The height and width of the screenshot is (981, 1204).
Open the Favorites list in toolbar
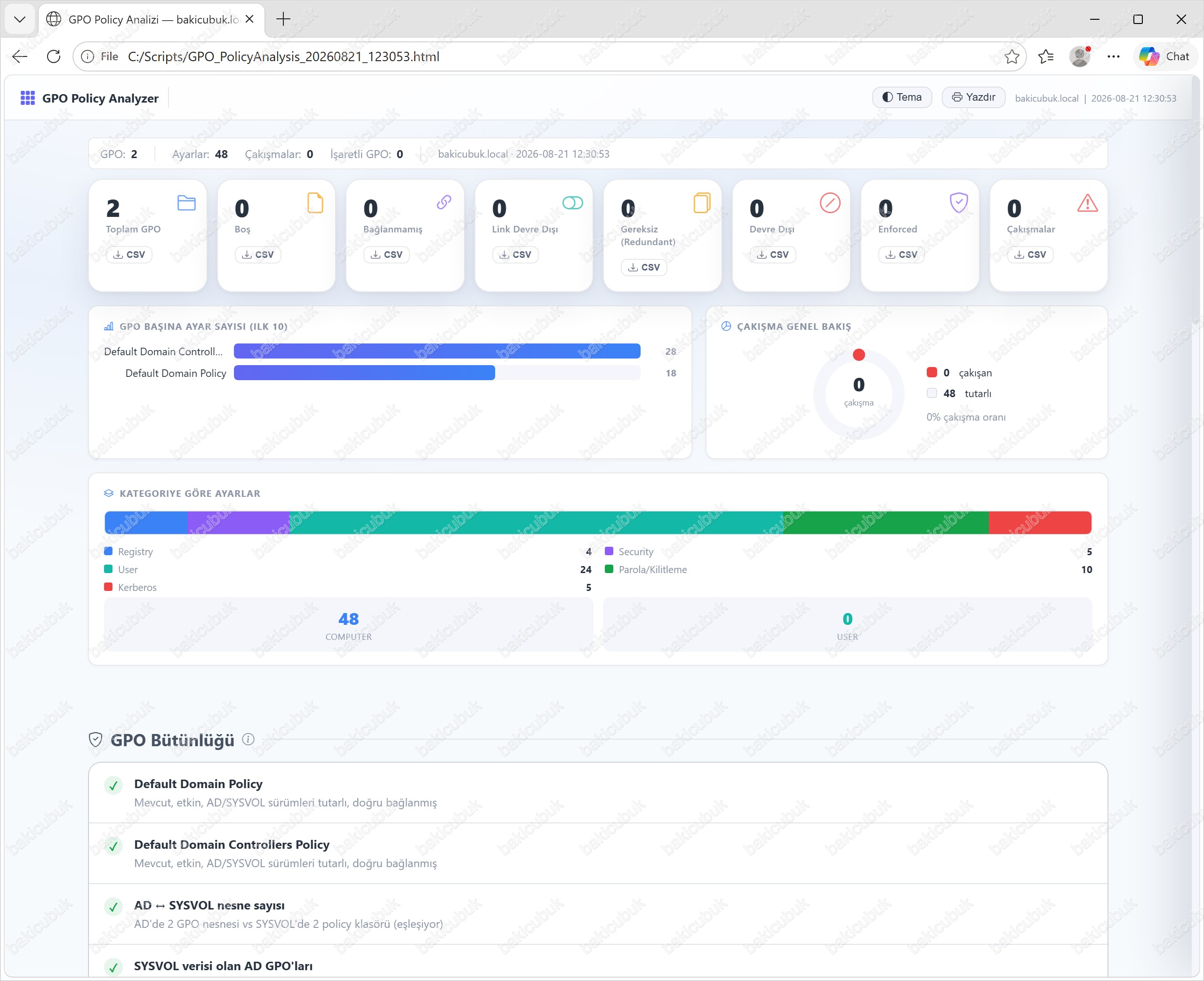1046,56
